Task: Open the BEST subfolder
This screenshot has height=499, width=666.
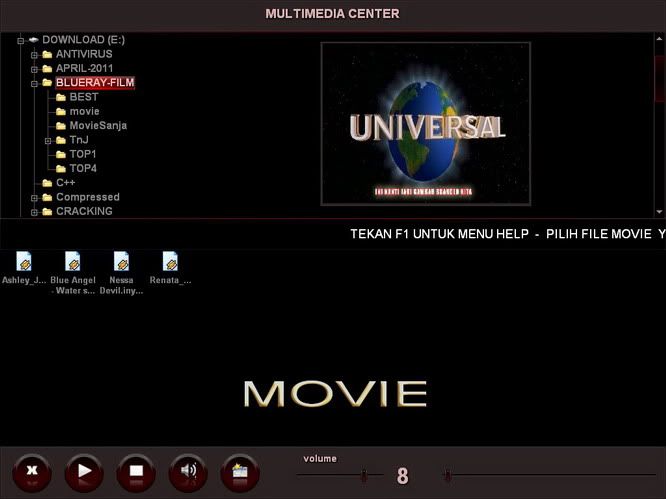Action: pyautogui.click(x=84, y=97)
